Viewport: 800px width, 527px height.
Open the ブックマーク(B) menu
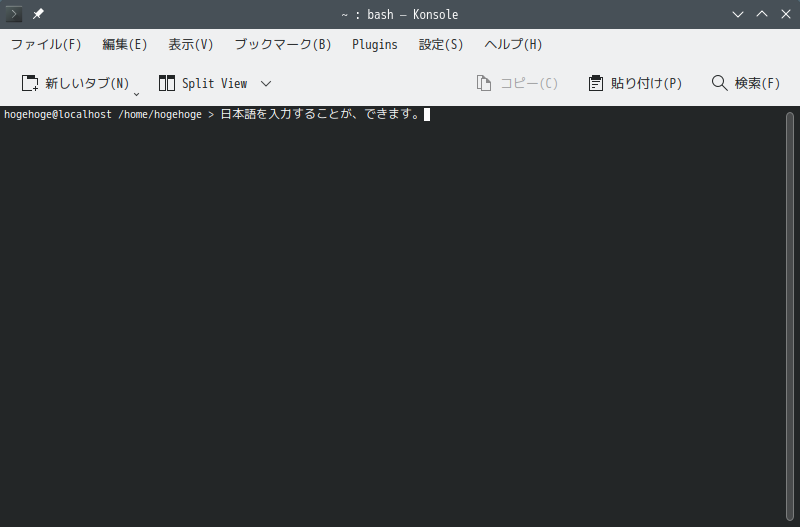pyautogui.click(x=283, y=44)
